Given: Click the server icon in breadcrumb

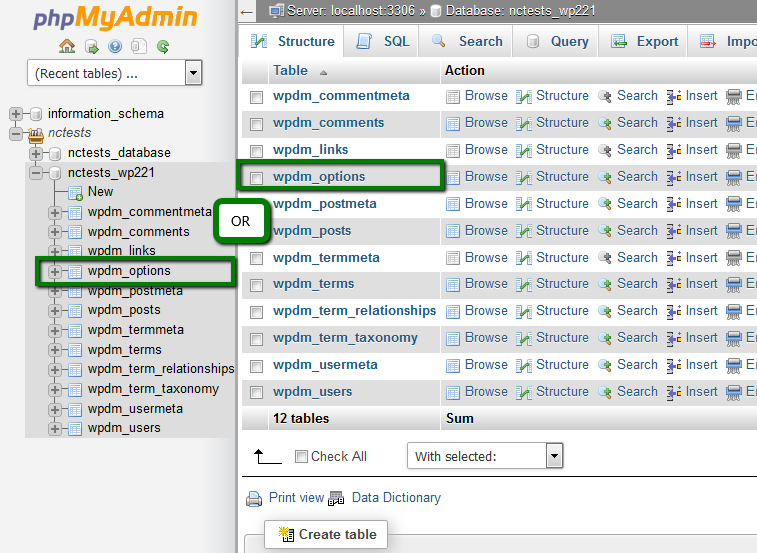Looking at the screenshot, I should [277, 11].
